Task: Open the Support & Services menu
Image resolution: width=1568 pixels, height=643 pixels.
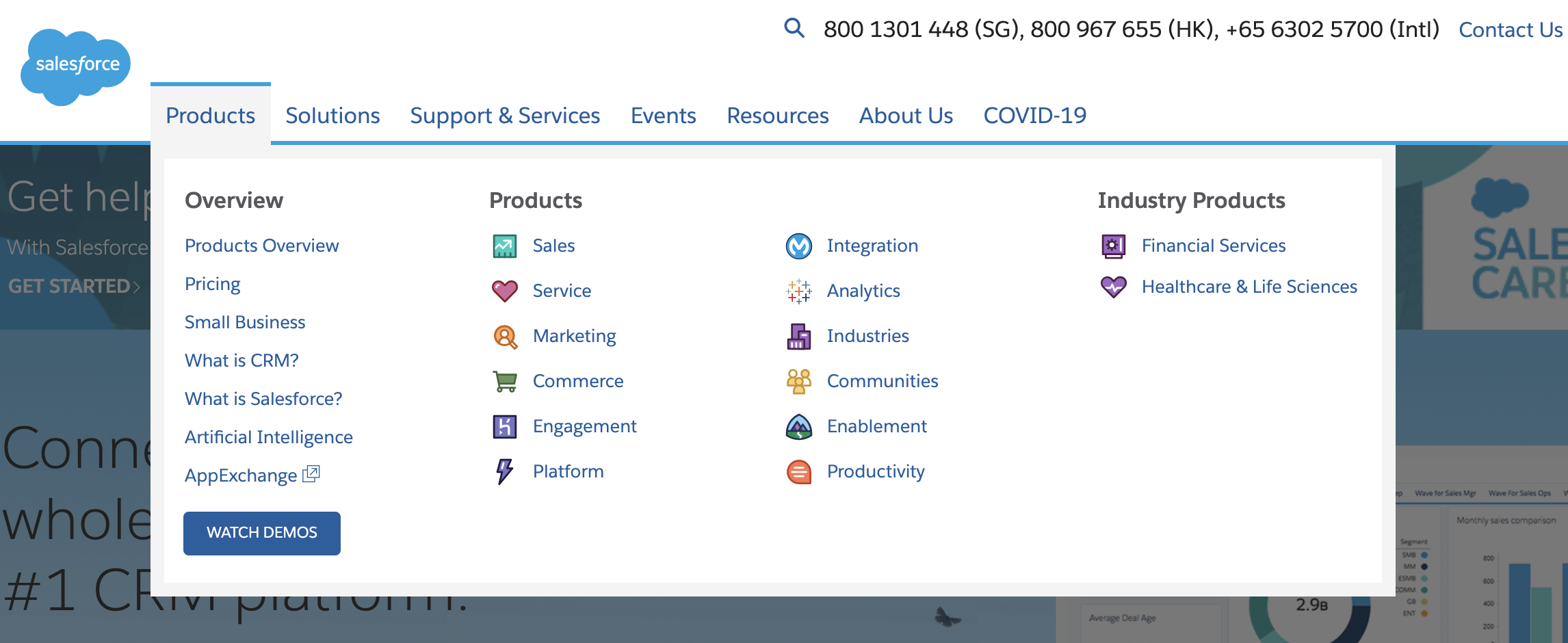Action: point(505,116)
